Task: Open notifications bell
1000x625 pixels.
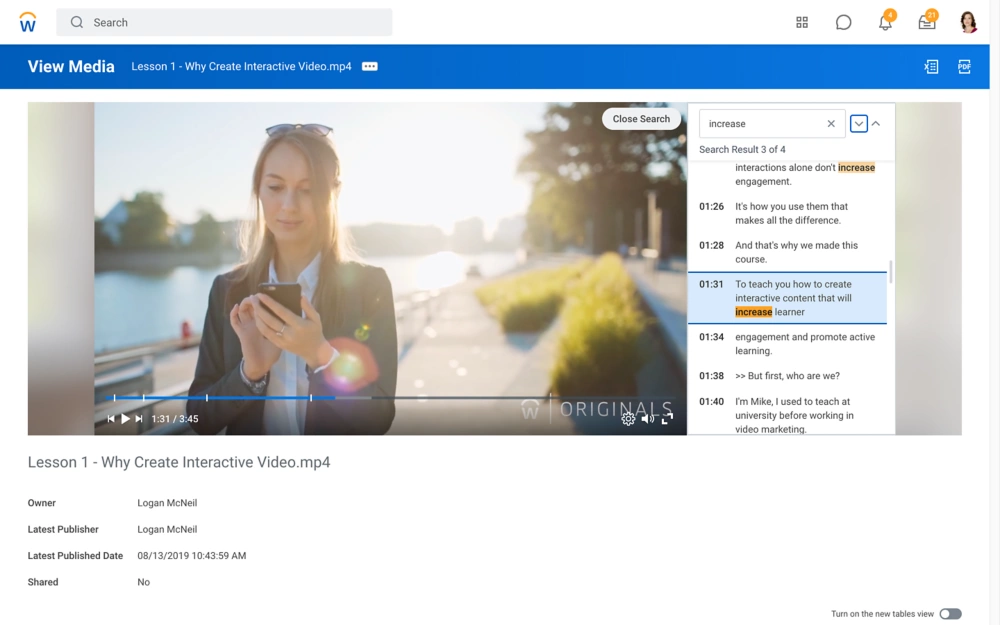Action: [x=885, y=22]
